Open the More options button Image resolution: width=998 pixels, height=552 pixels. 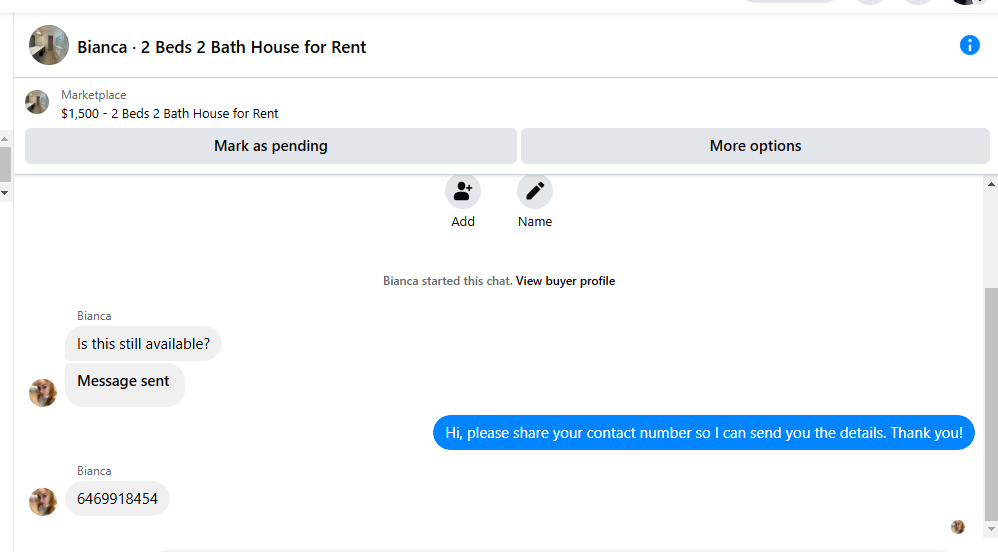tap(756, 146)
